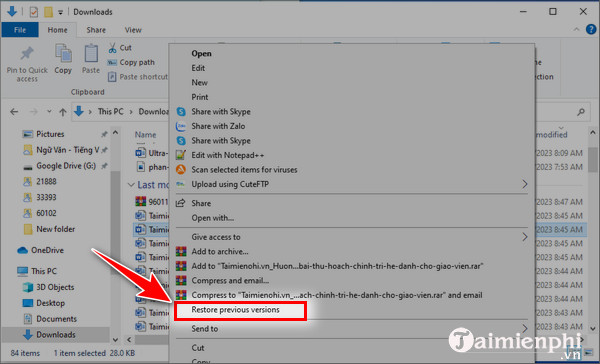600x364 pixels.
Task: Select Downloads in the sidebar
Action: point(55,335)
